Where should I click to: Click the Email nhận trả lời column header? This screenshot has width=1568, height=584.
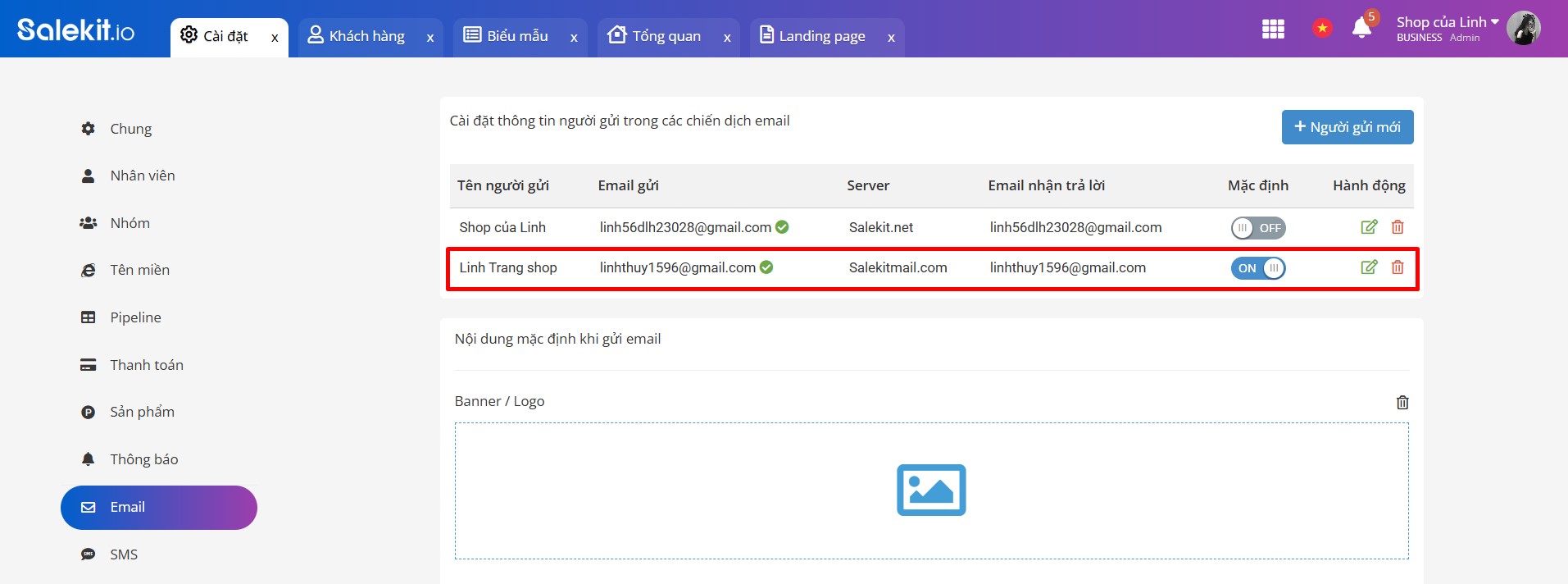1047,185
